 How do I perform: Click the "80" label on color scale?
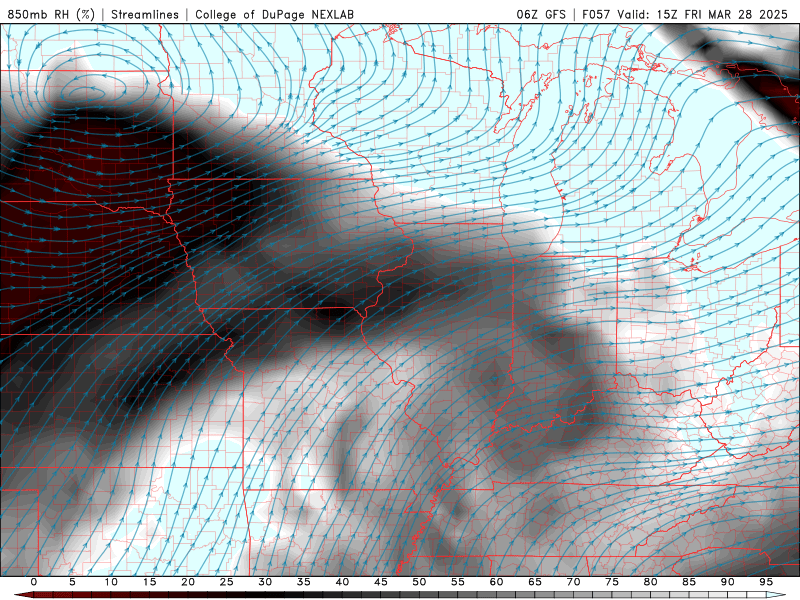tap(650, 582)
